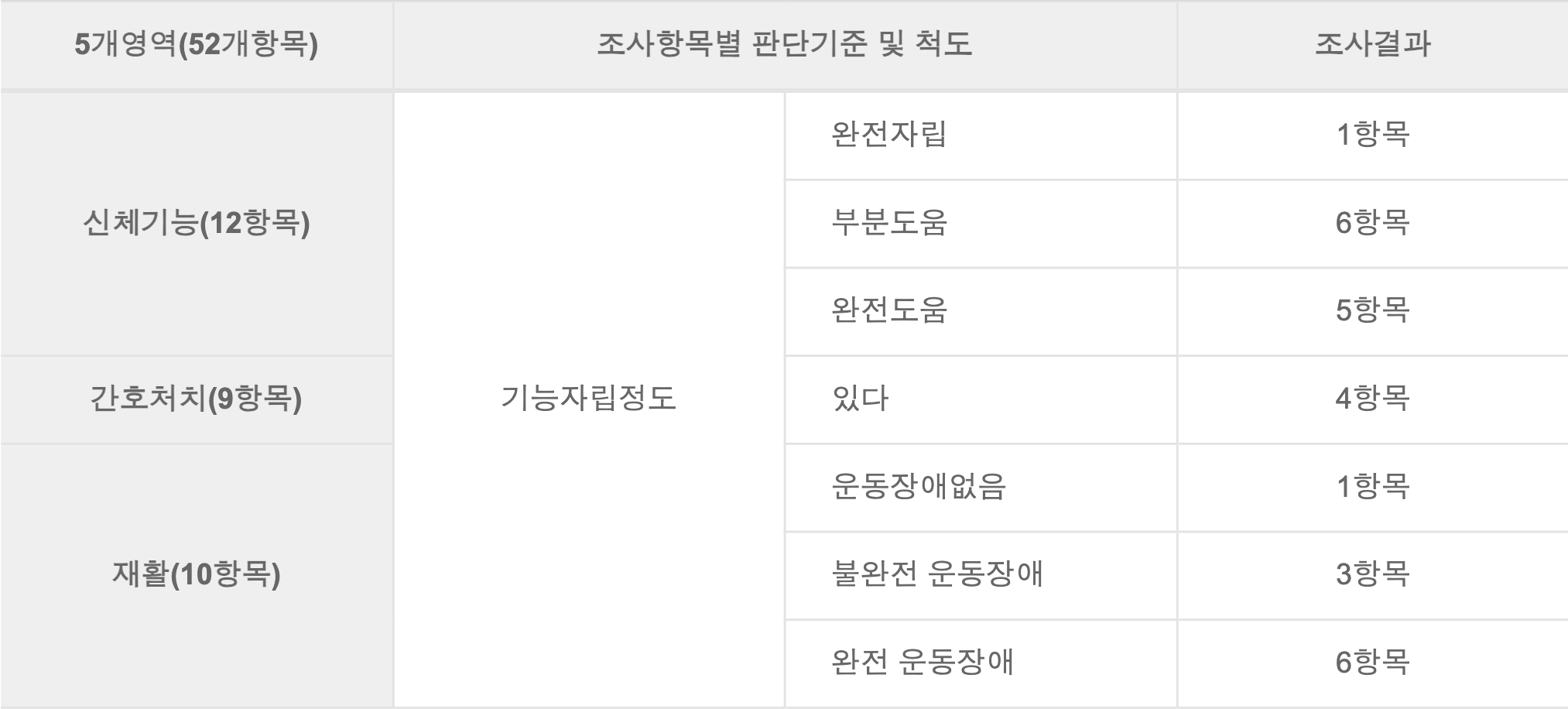
Task: Click the 3항목 result cell
Action: click(x=1373, y=575)
